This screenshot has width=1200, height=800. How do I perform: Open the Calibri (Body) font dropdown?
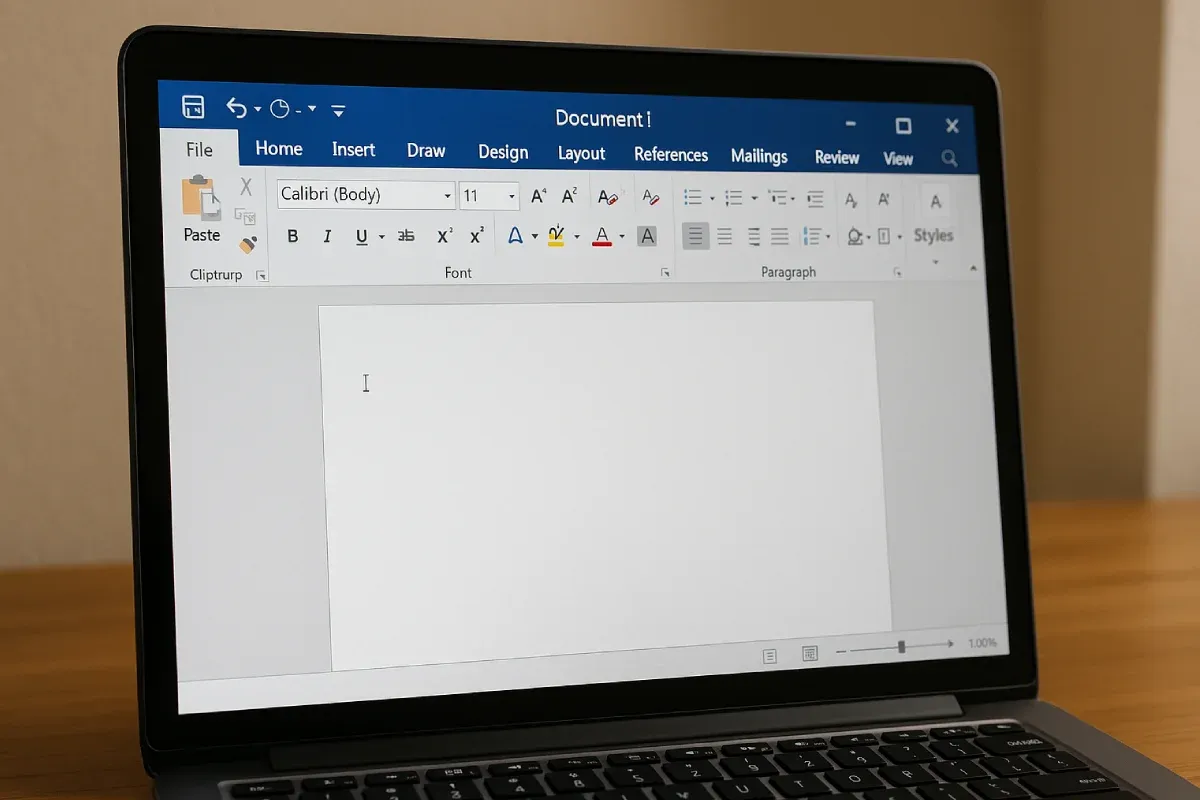(x=366, y=195)
